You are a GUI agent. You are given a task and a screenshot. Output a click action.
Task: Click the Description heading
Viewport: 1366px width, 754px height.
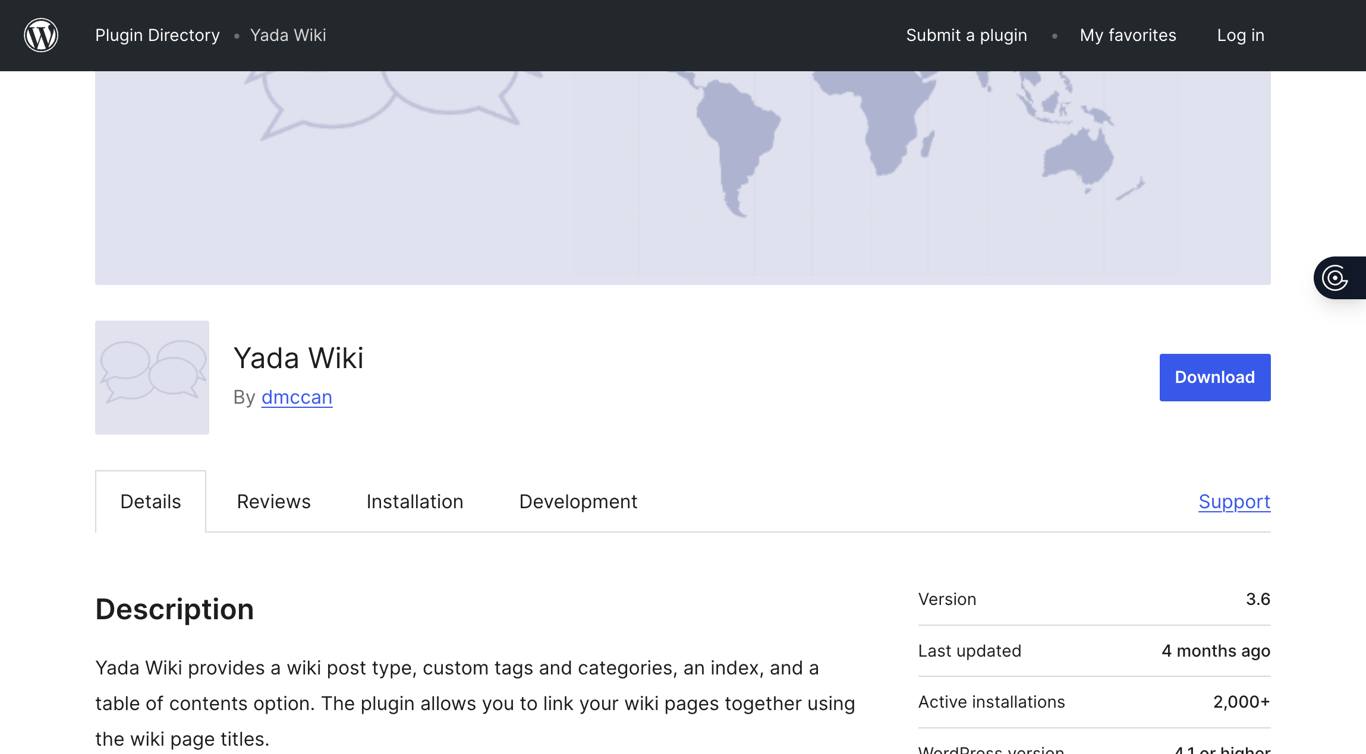tap(174, 609)
